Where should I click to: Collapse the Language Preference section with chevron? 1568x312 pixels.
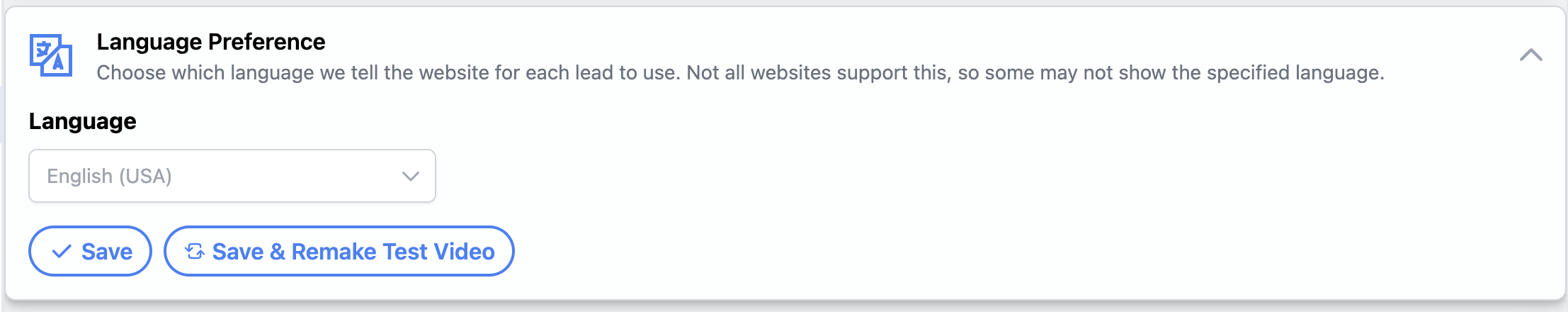click(1530, 55)
